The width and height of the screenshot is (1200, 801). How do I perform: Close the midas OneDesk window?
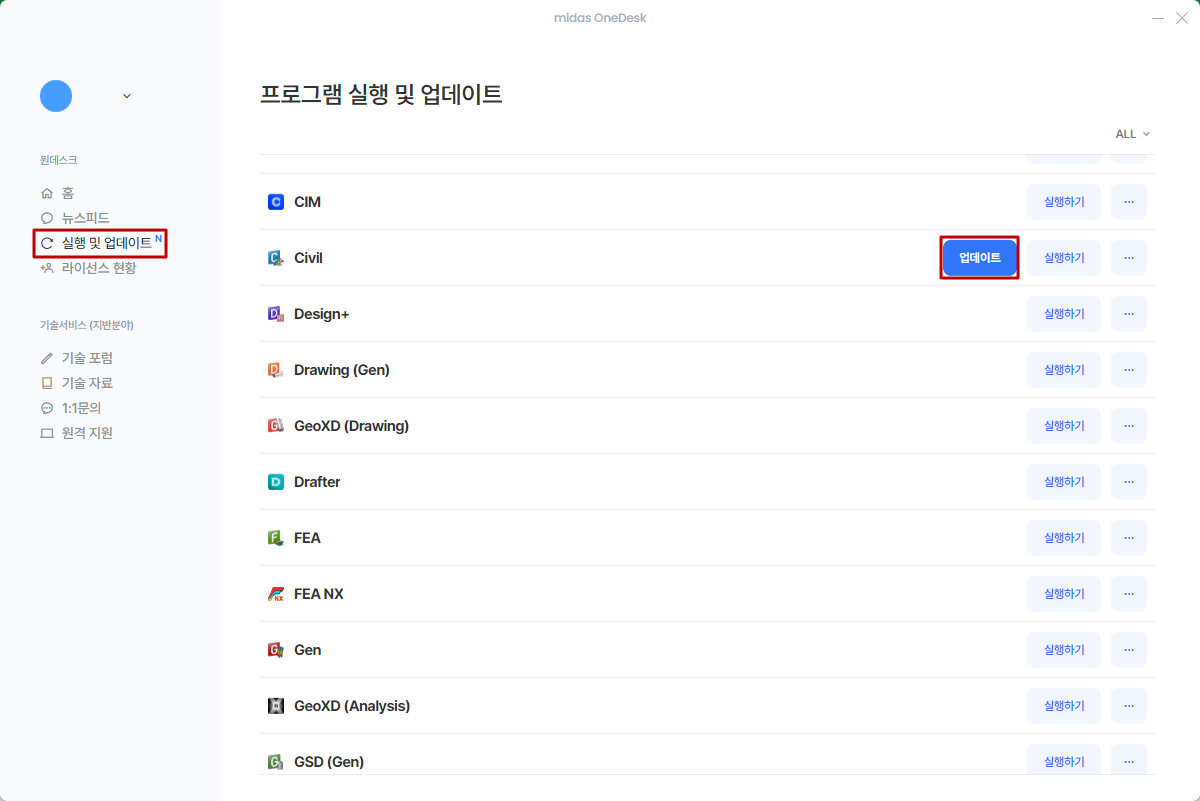(x=1181, y=18)
